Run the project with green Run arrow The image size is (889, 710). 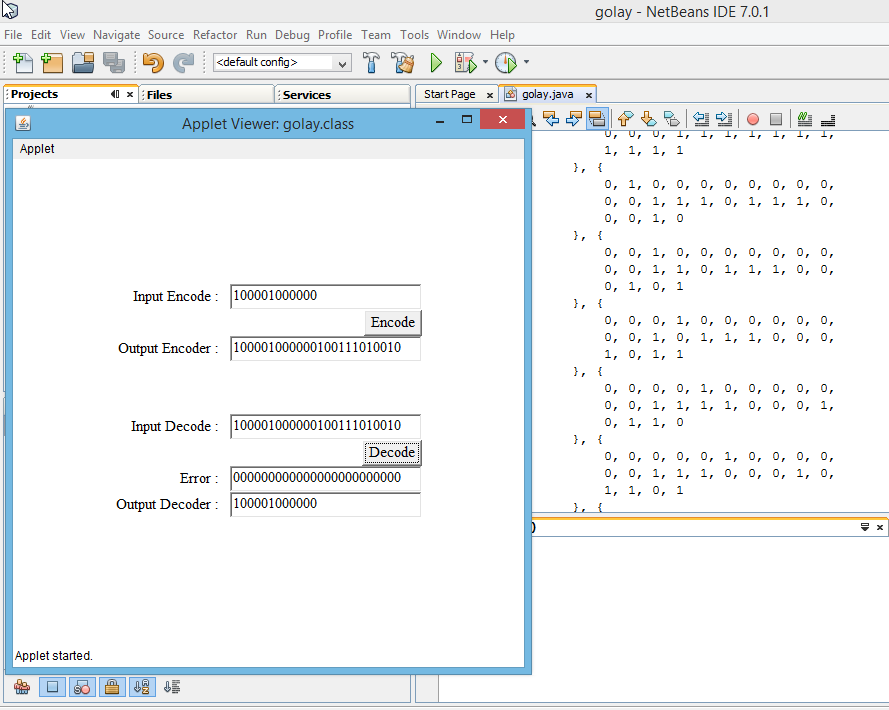[x=437, y=62]
